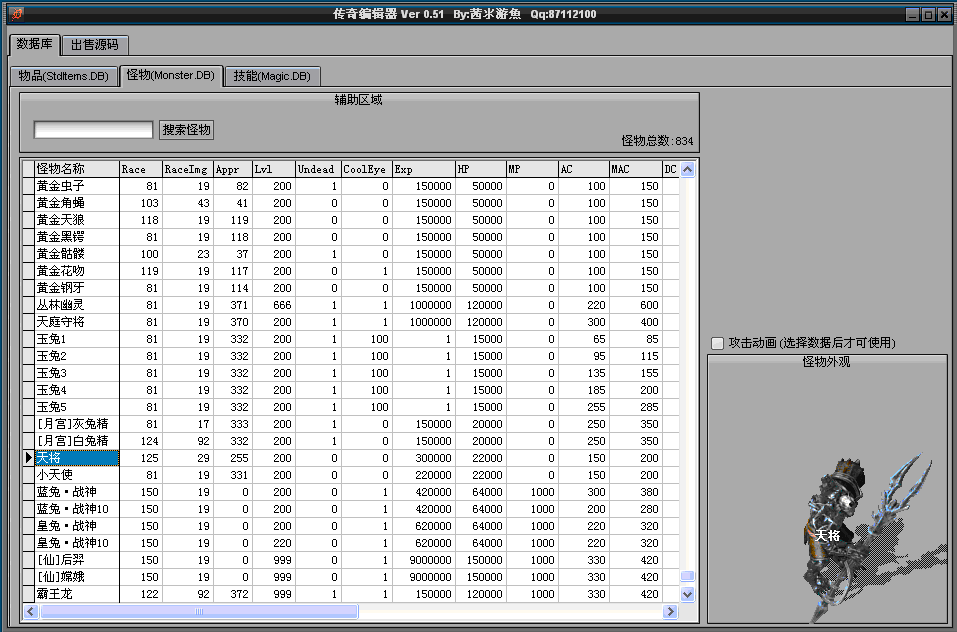Image resolution: width=957 pixels, height=632 pixels.
Task: Click the current-row arrow beside 天将
Action: pyautogui.click(x=28, y=458)
